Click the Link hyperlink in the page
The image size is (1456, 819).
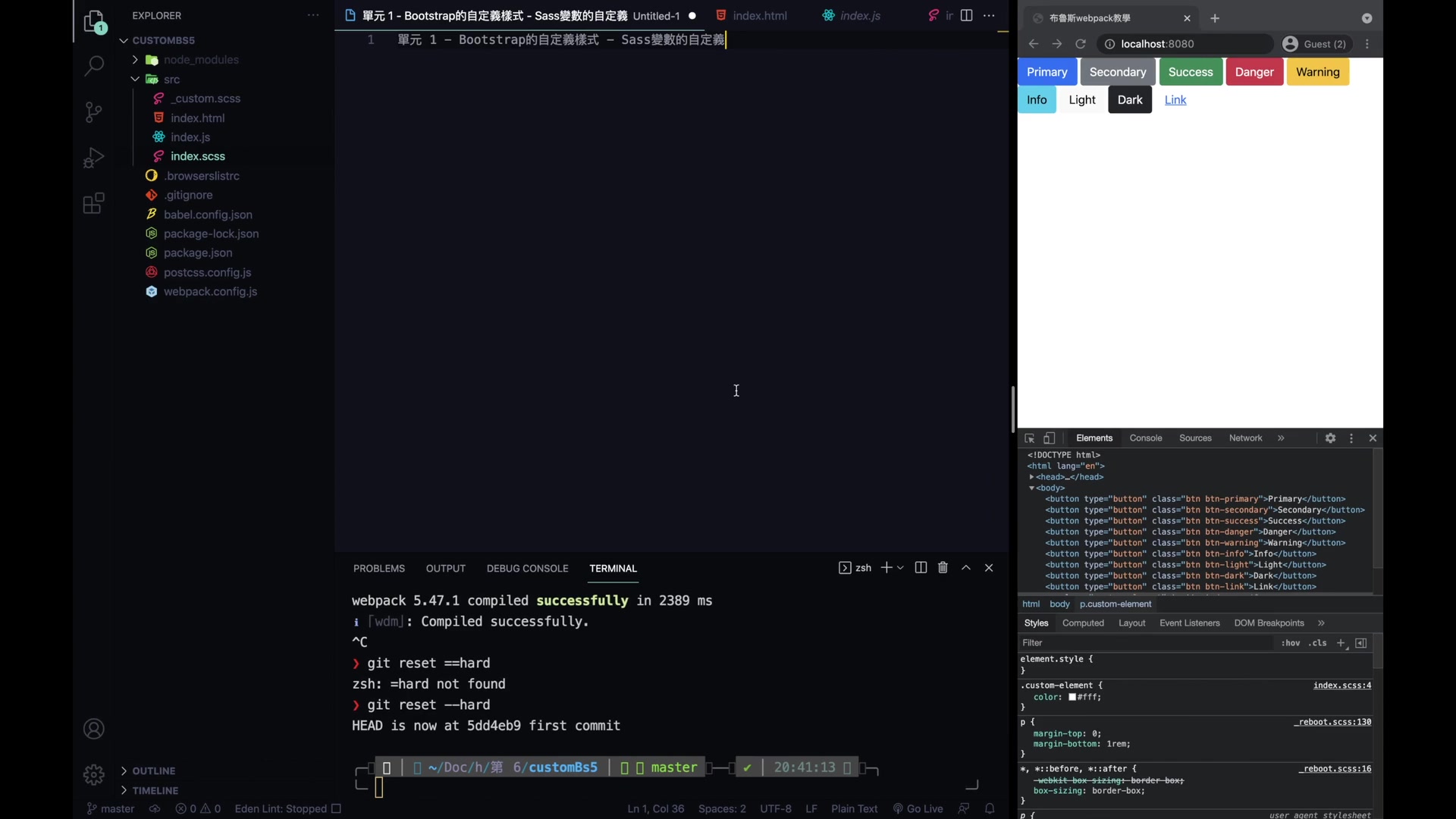[x=1175, y=100]
